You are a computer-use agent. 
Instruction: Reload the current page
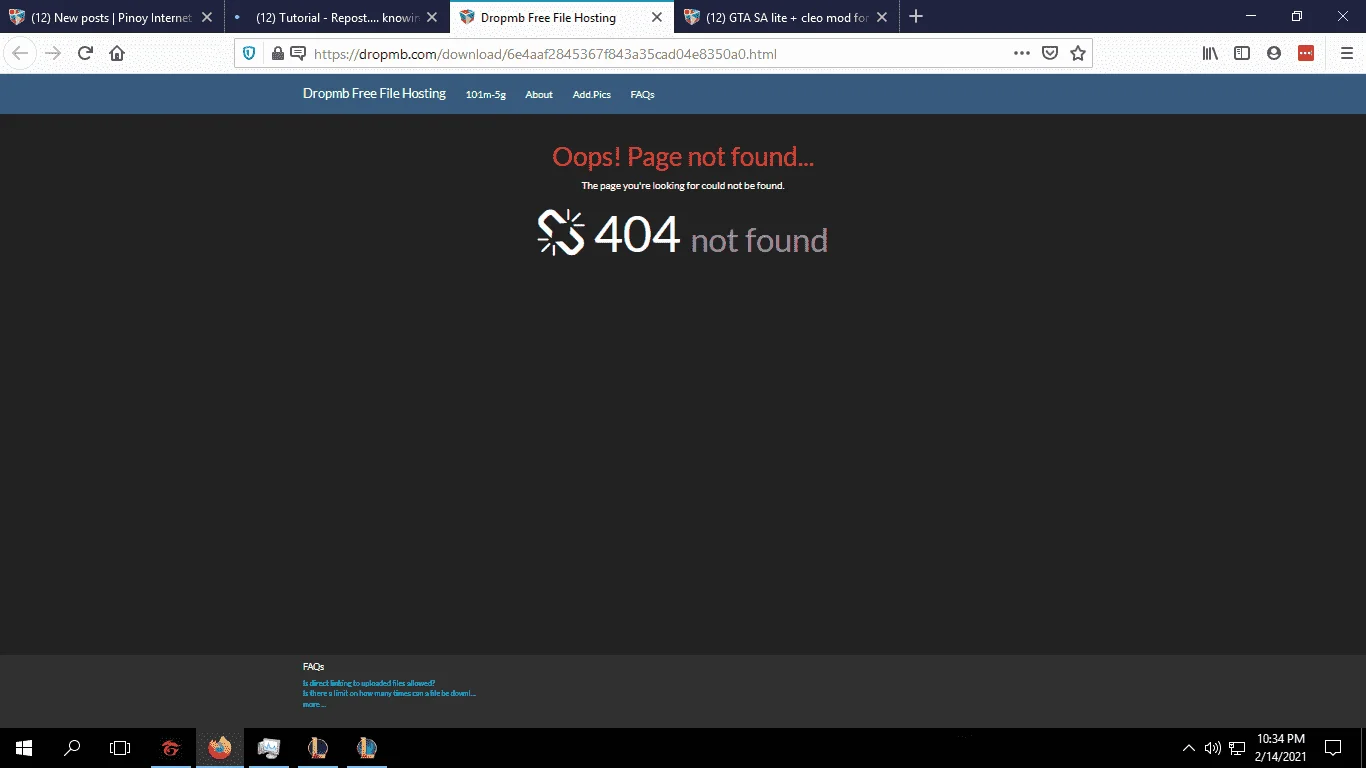pos(85,54)
